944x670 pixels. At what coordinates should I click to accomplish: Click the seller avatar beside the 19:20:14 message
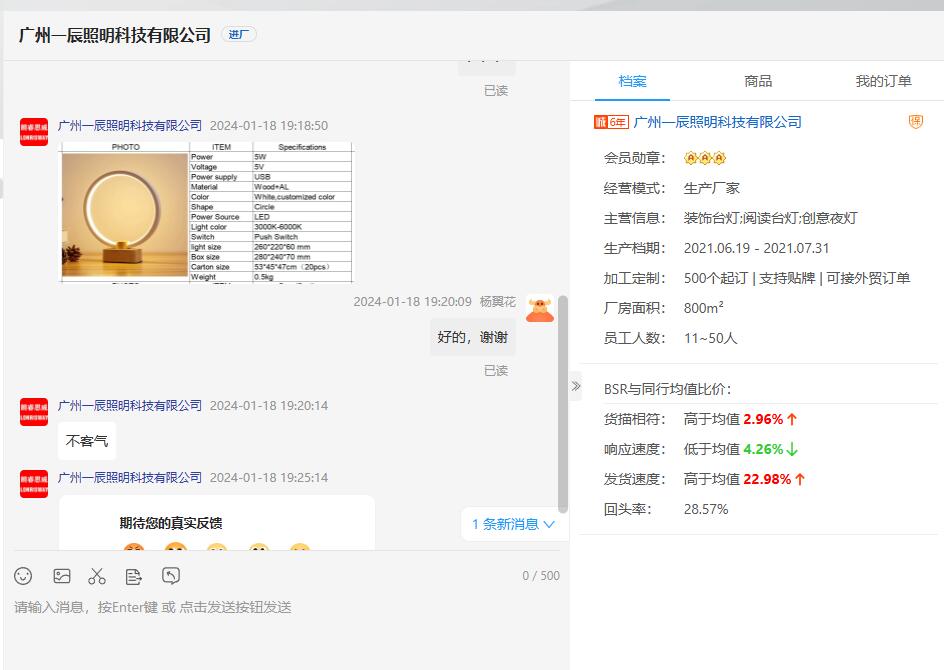[x=34, y=411]
